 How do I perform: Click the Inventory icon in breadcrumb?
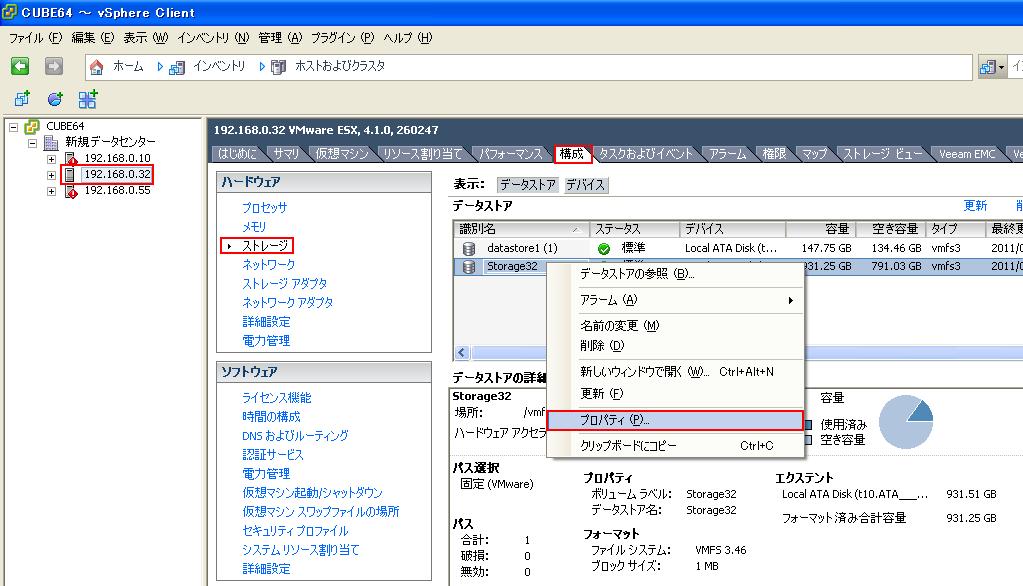(176, 67)
